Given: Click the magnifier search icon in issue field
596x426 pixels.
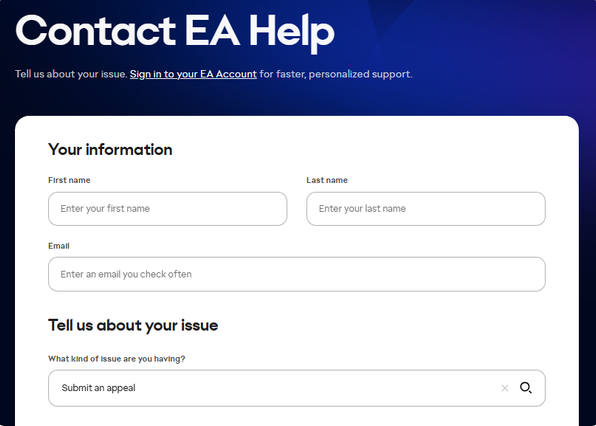Looking at the screenshot, I should 526,388.
